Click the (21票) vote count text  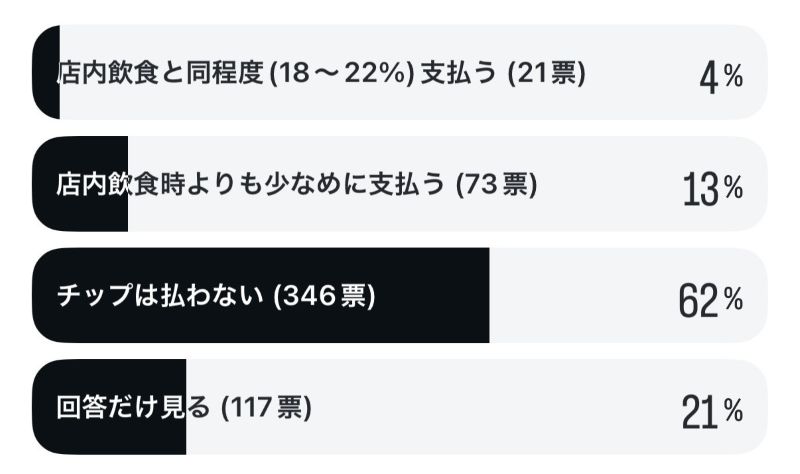pyautogui.click(x=546, y=74)
